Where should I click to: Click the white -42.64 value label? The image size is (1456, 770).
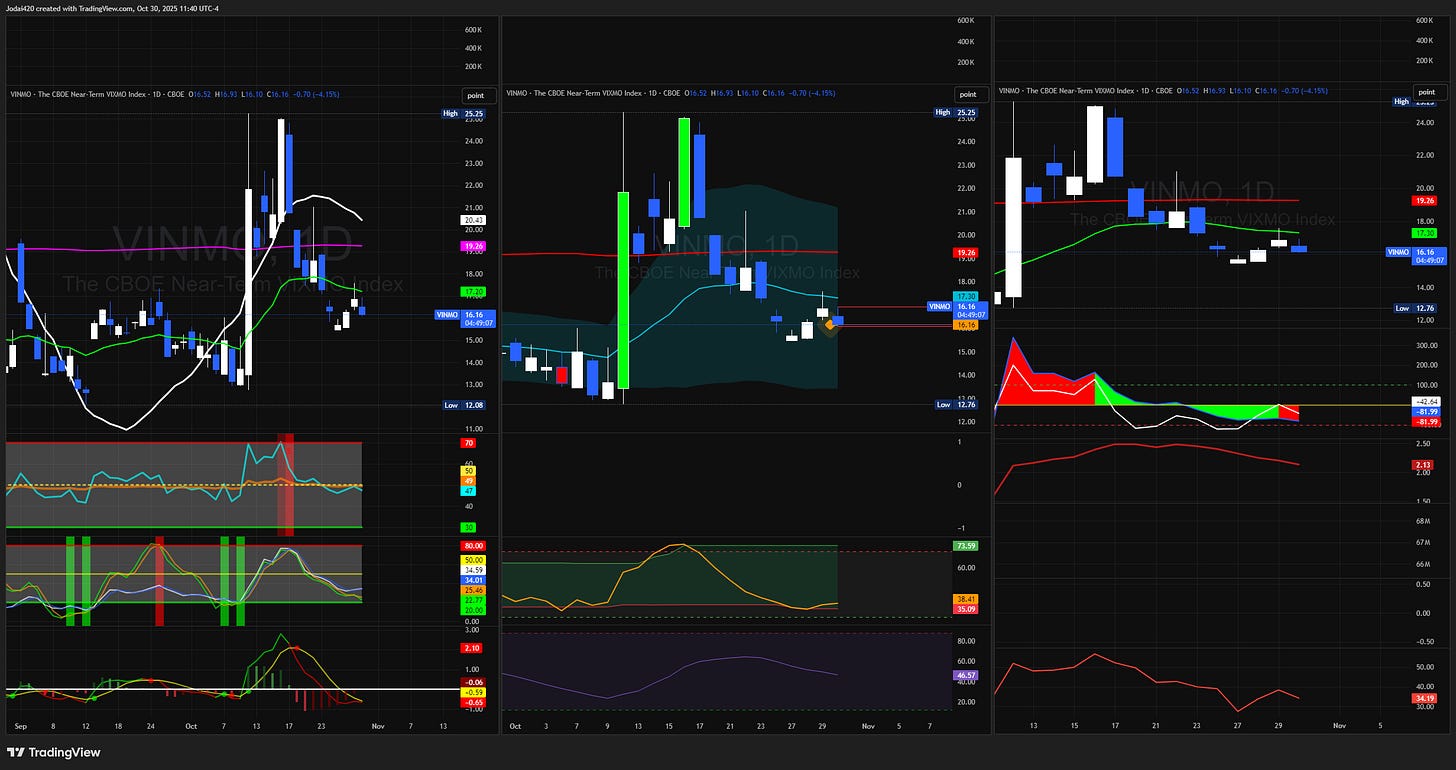1424,401
